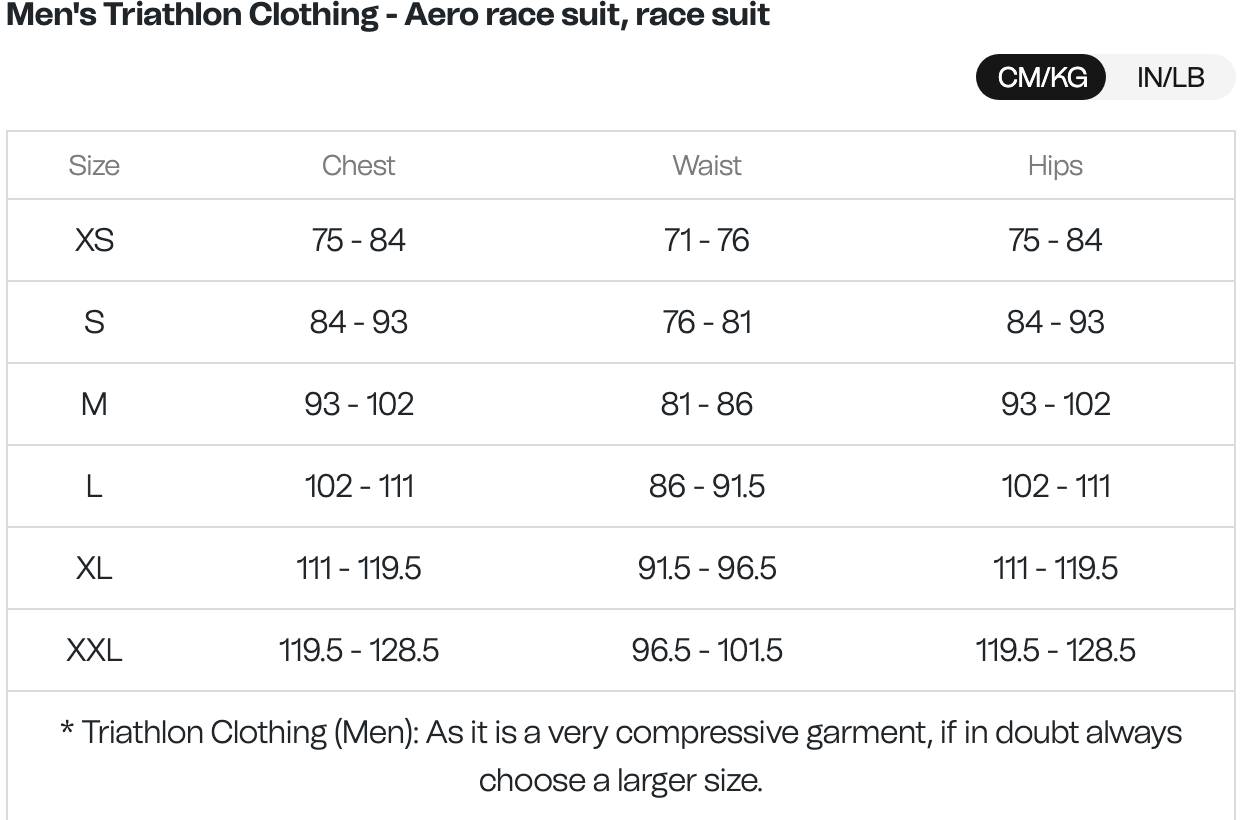Click the M waist value 81 - 86
Screen dimensions: 1248x820
(707, 404)
